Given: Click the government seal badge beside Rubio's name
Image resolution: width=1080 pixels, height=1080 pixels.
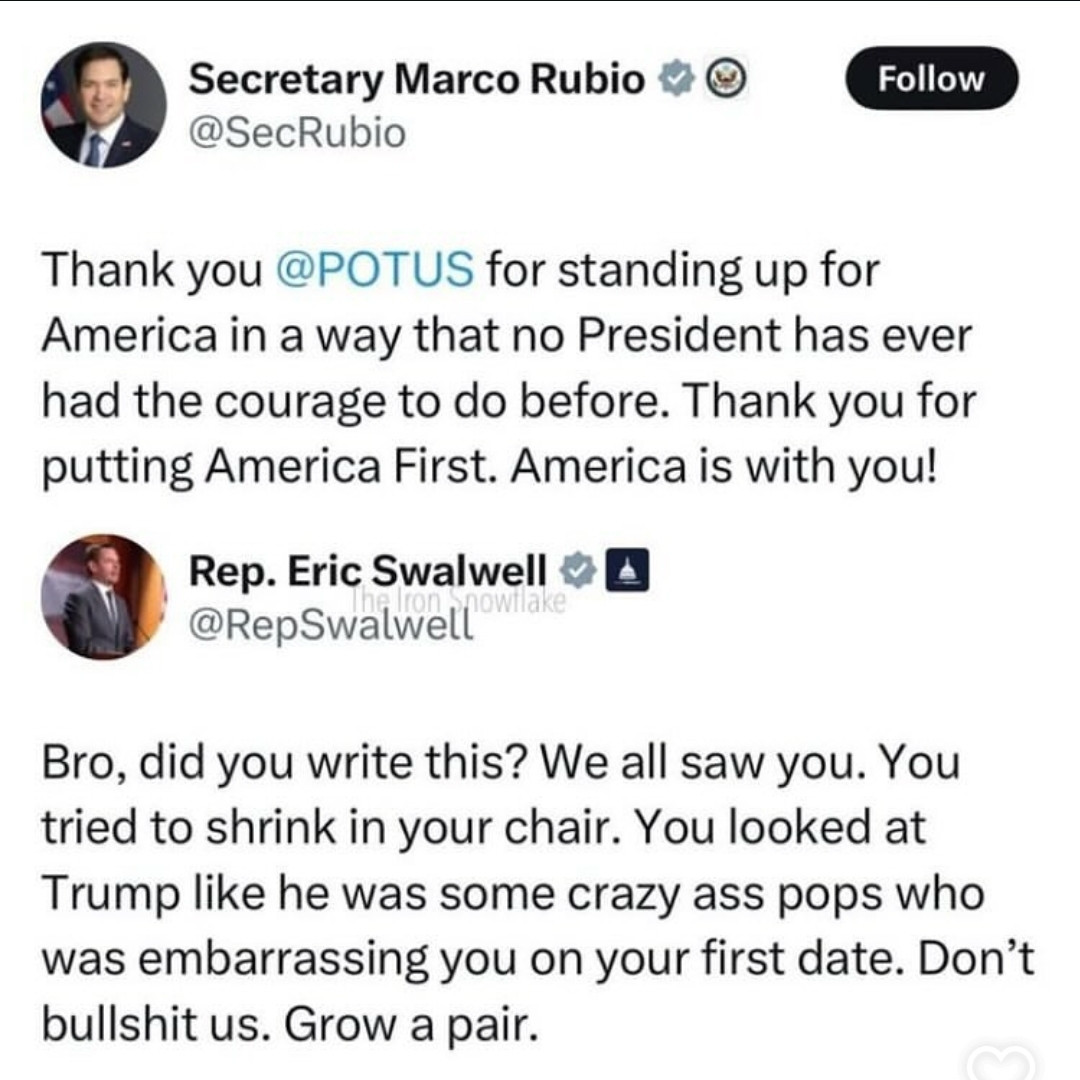Looking at the screenshot, I should [723, 80].
